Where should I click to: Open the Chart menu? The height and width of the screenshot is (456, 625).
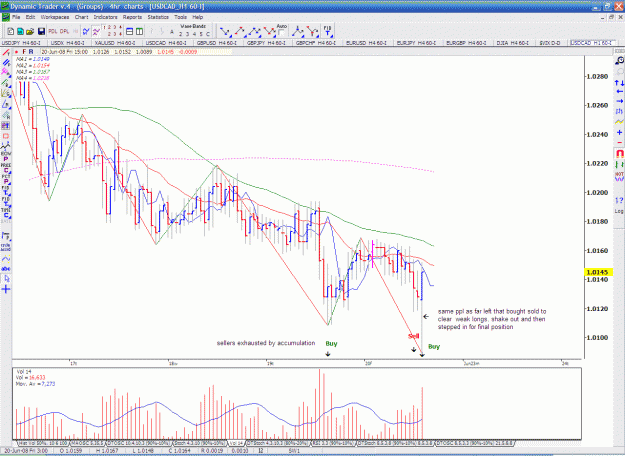[81, 17]
